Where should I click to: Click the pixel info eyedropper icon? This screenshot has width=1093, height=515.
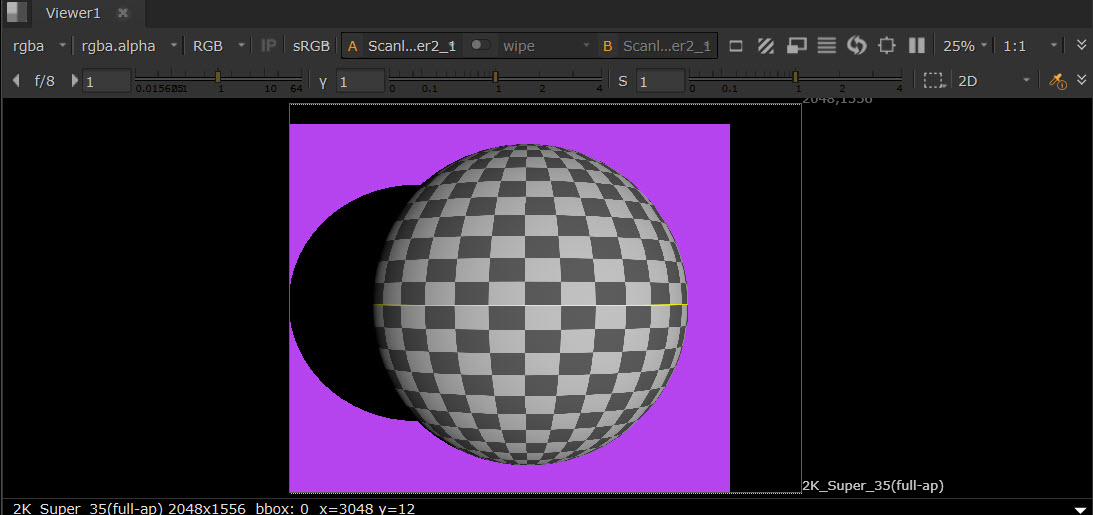pyautogui.click(x=1057, y=81)
